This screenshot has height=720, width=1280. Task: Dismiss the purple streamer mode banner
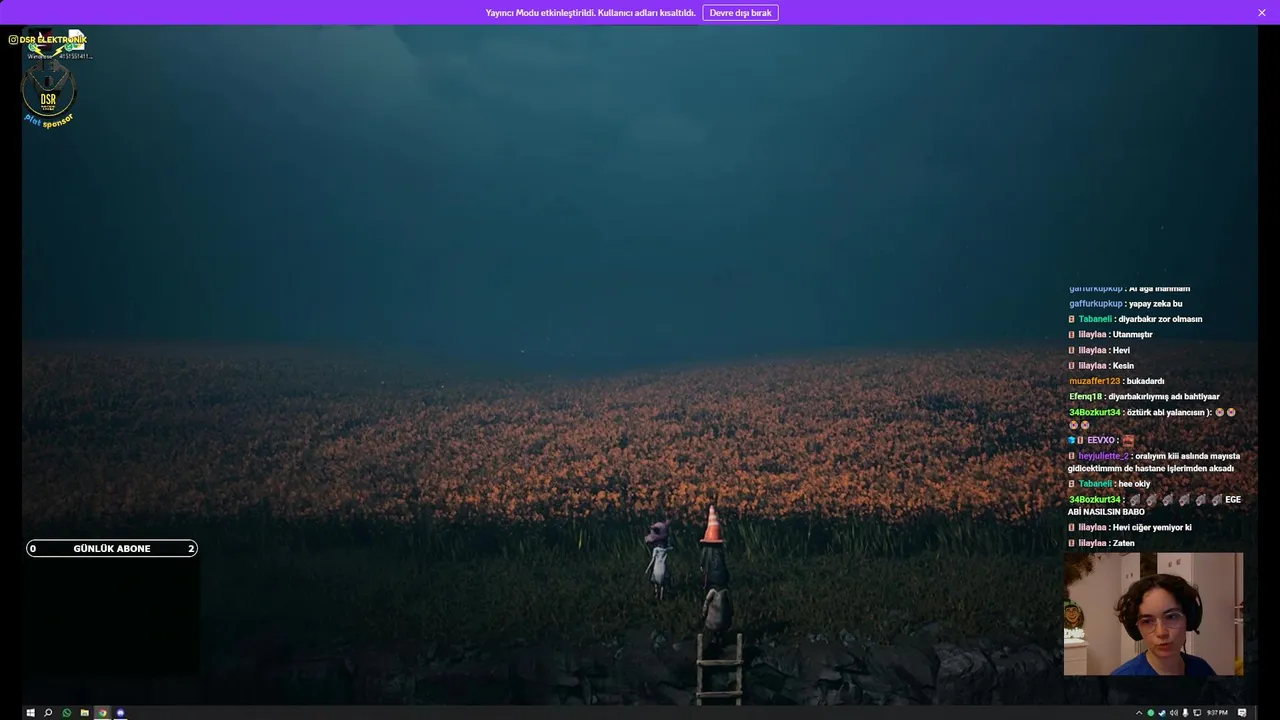[x=1262, y=13]
